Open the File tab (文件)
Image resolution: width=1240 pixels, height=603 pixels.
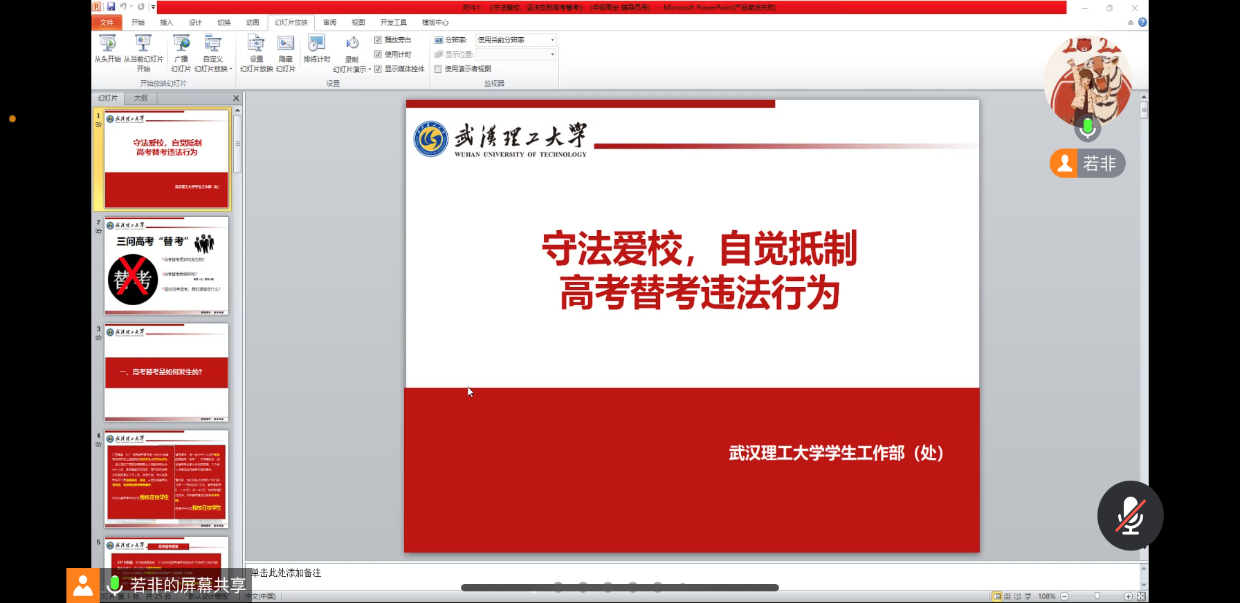click(x=107, y=22)
